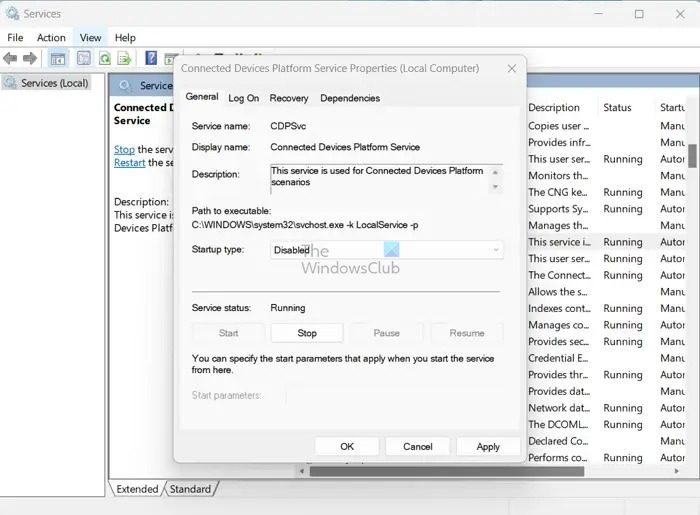Click the 'Provides infr...' description cell

click(559, 142)
